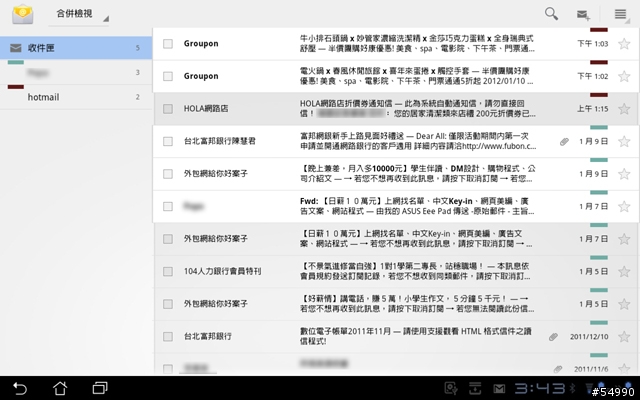Star the 外包網給你好案子 email without Fwd, 1月7日
This screenshot has width=640, height=400.
(x=624, y=239)
